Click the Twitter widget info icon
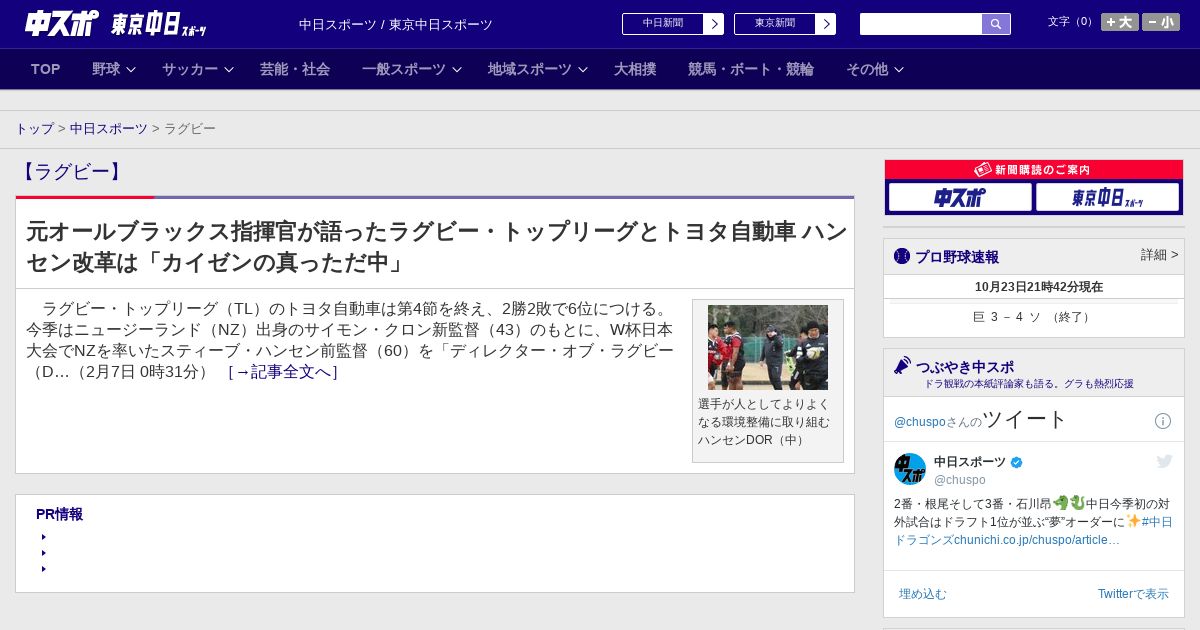 pyautogui.click(x=1163, y=421)
